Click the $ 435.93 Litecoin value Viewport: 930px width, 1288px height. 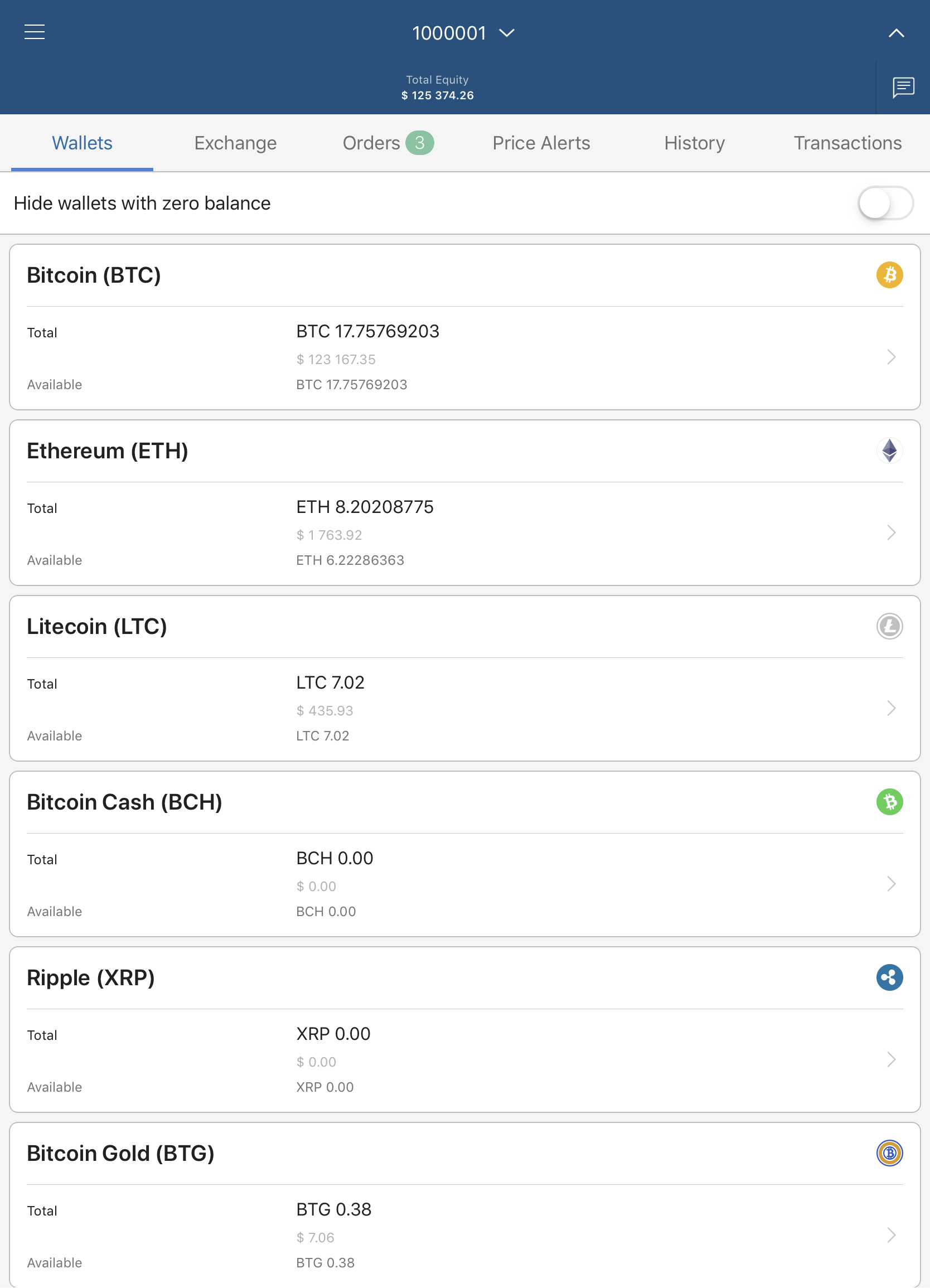(324, 710)
